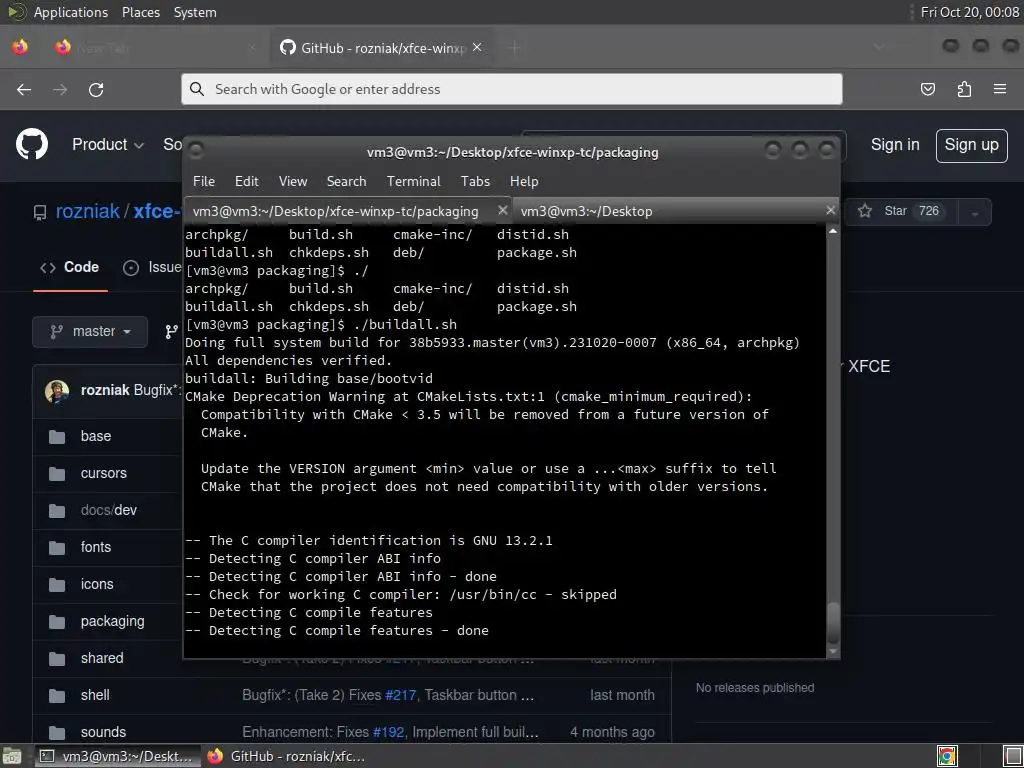Open the icons folder in the repo
The image size is (1024, 768).
pos(97,584)
